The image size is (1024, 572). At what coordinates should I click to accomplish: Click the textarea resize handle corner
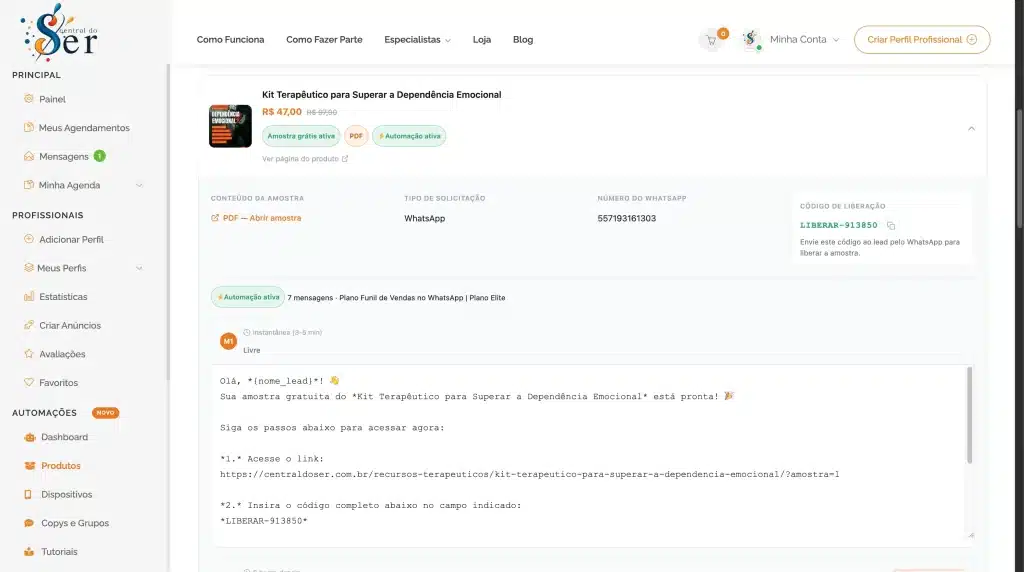(x=970, y=535)
